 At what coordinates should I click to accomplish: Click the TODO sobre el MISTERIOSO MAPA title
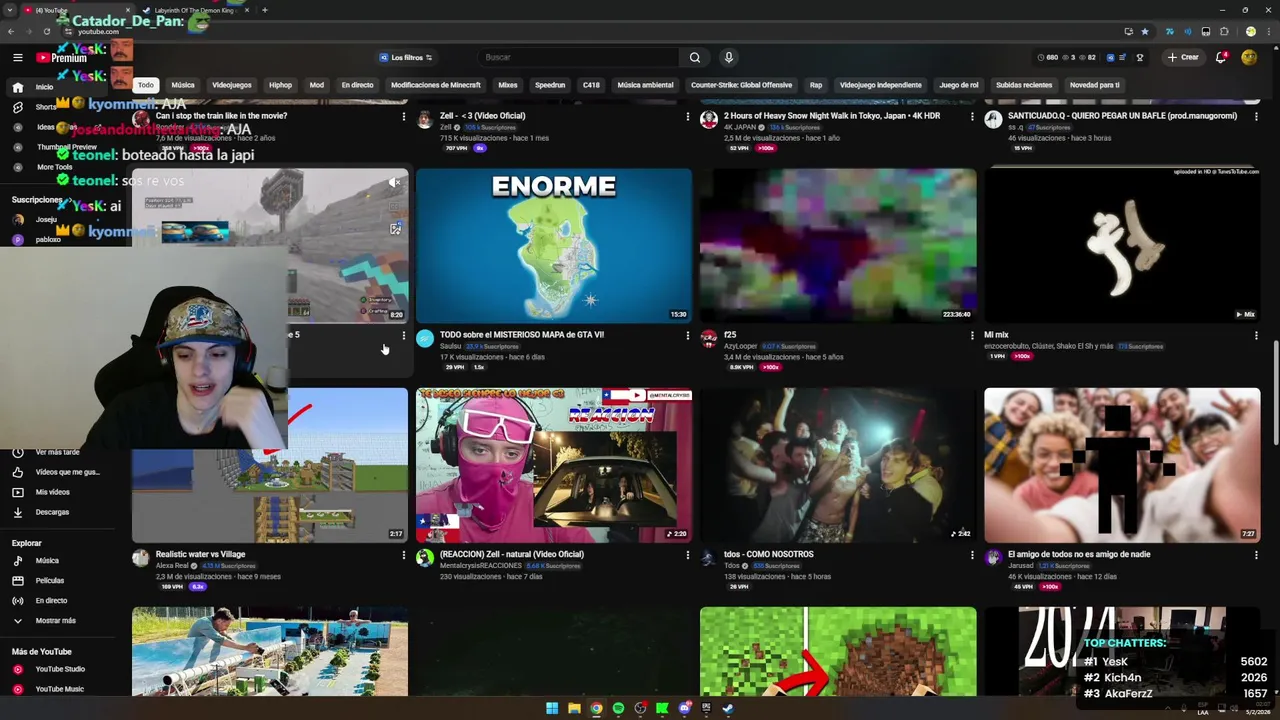[x=522, y=335]
